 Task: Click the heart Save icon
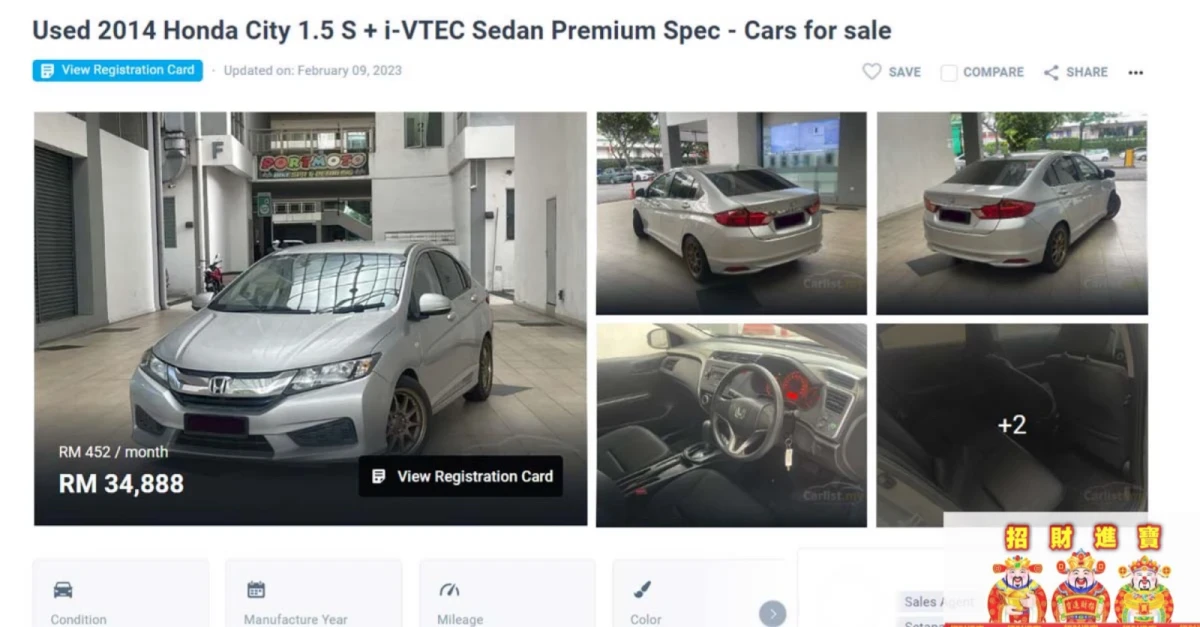(872, 72)
